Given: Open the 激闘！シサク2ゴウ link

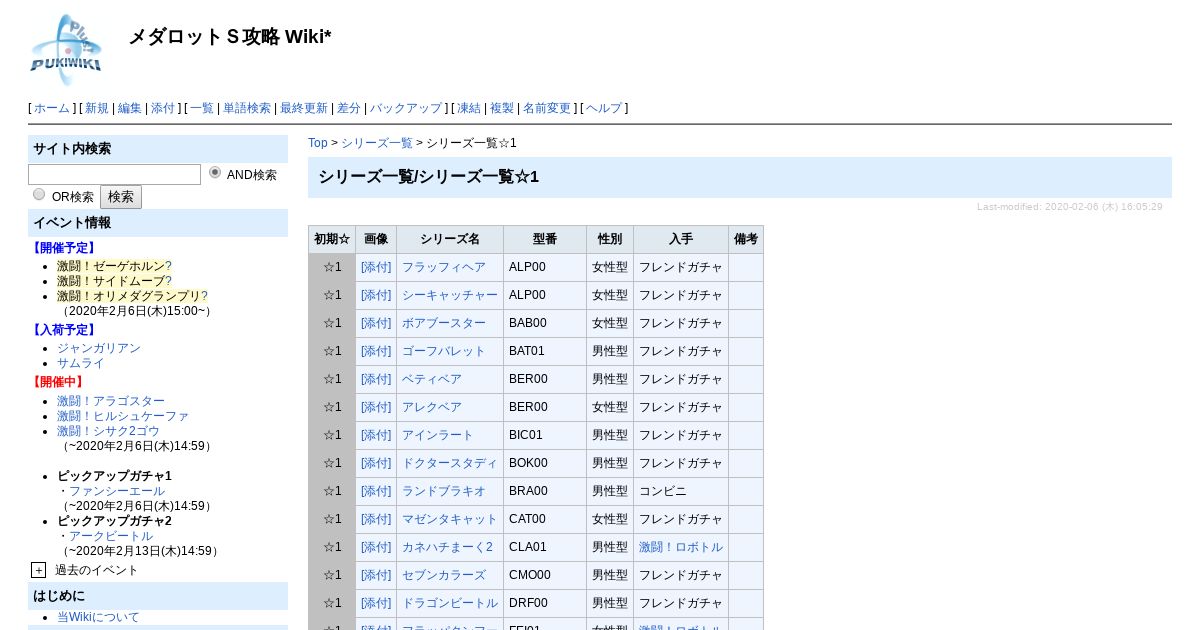Looking at the screenshot, I should [108, 431].
